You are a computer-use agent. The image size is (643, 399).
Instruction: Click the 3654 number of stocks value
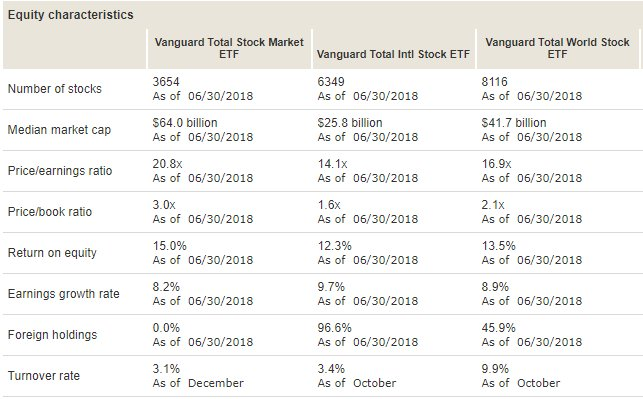[166, 82]
